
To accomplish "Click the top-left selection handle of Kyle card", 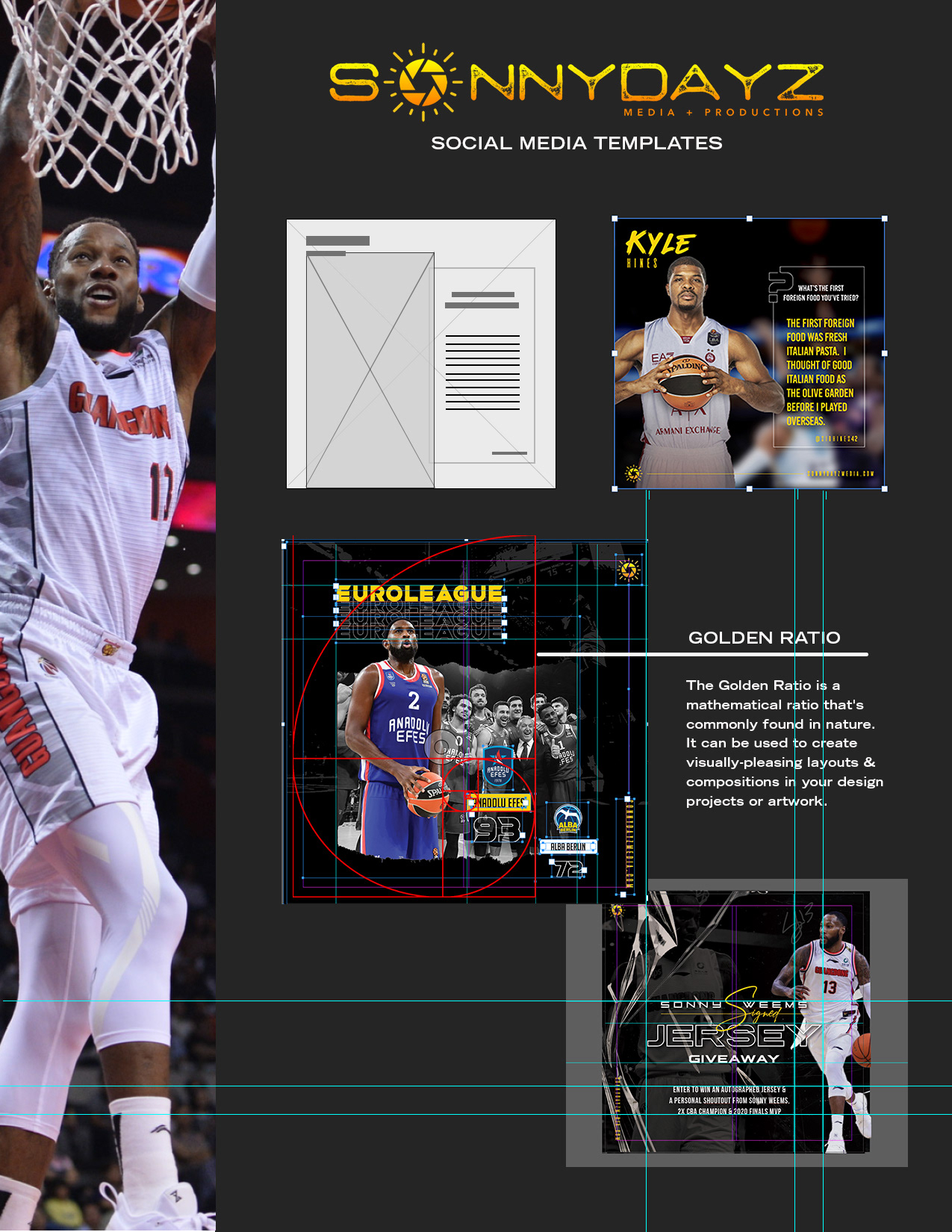I will point(615,219).
